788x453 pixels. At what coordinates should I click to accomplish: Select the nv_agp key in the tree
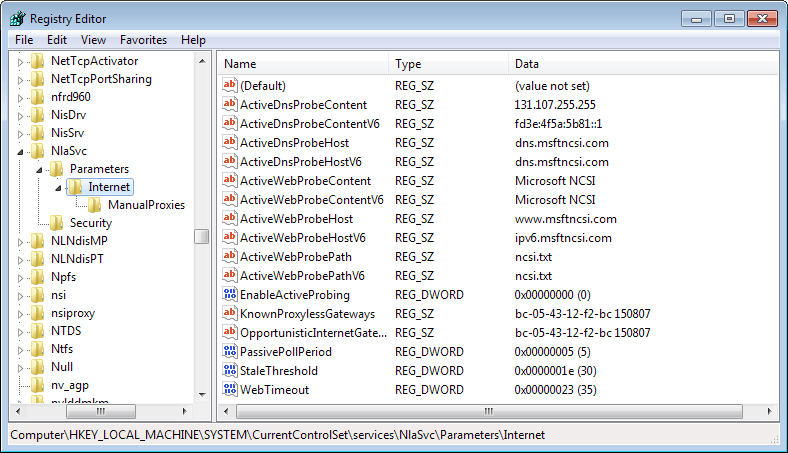[x=69, y=385]
